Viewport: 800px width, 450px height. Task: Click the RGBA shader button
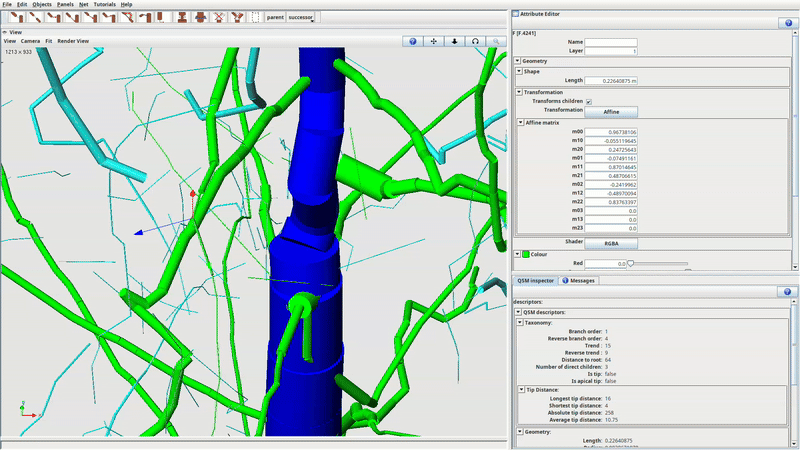tap(611, 243)
